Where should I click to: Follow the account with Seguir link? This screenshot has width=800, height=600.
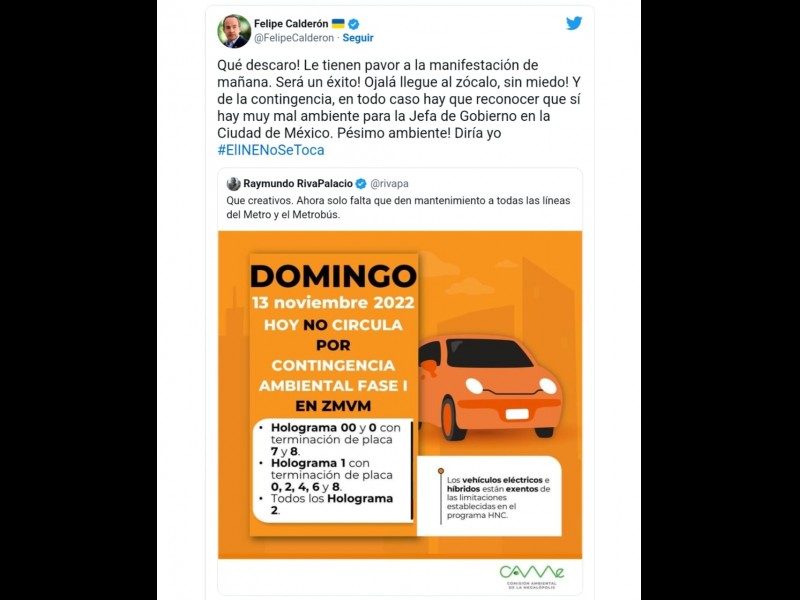pyautogui.click(x=358, y=38)
